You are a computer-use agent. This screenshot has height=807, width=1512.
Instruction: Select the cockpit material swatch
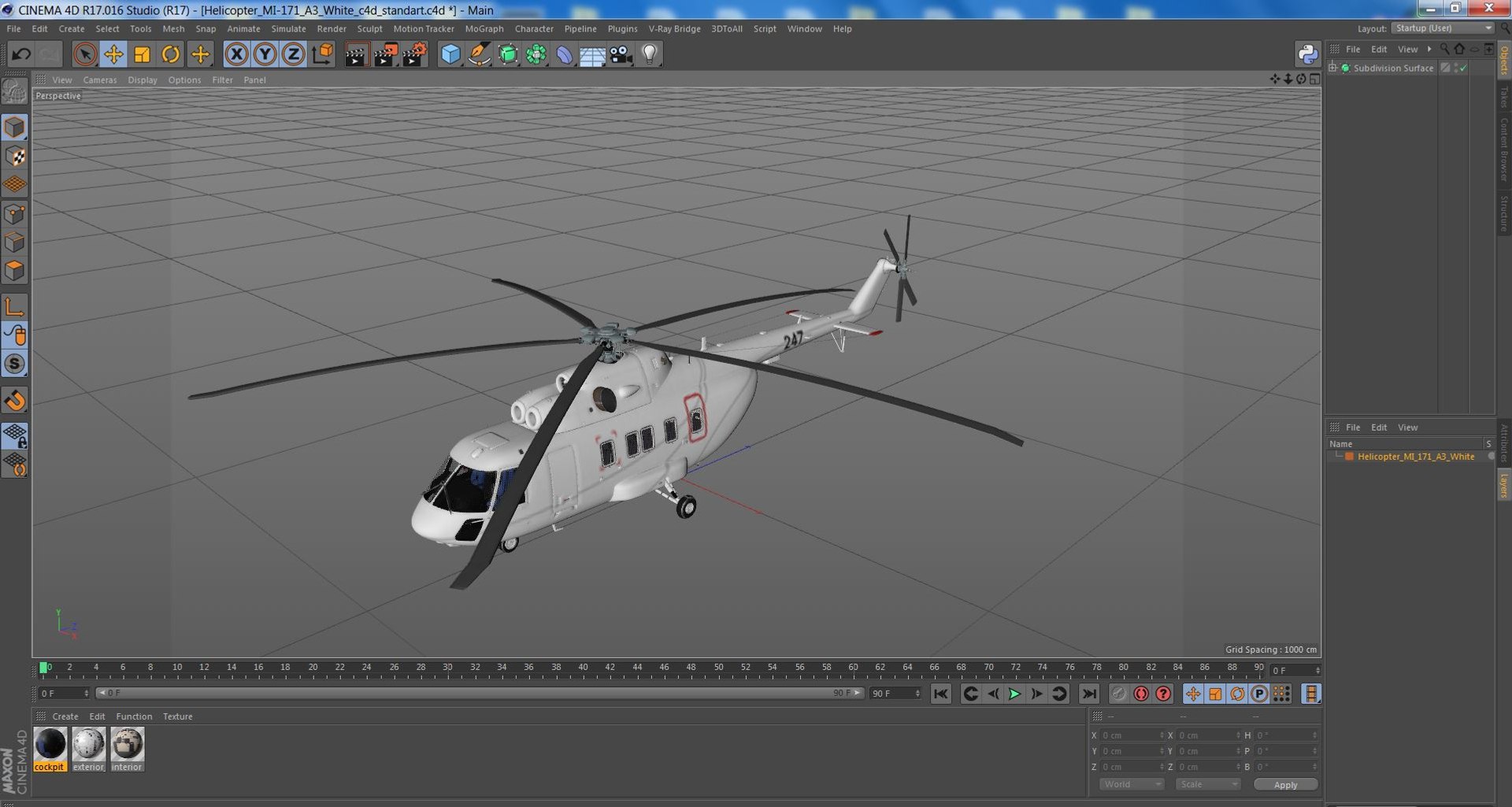pyautogui.click(x=50, y=749)
